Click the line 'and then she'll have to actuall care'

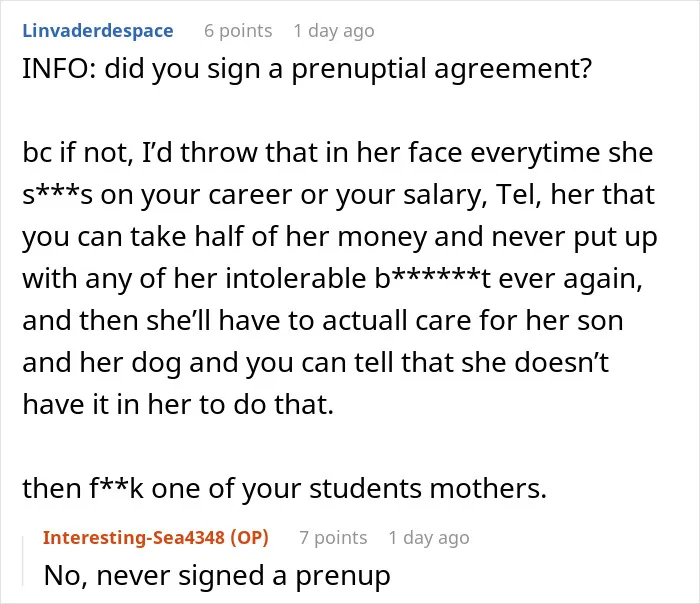click(323, 321)
